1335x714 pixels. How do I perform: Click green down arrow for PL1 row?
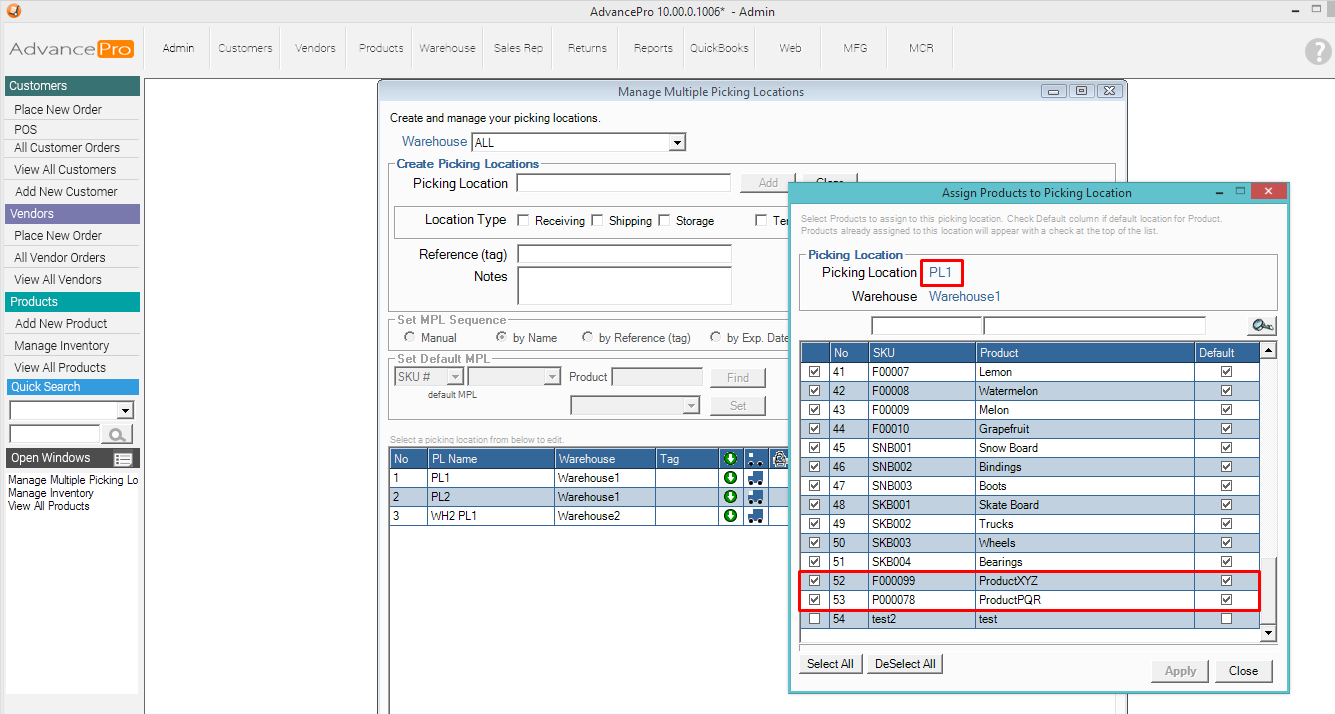click(x=730, y=478)
